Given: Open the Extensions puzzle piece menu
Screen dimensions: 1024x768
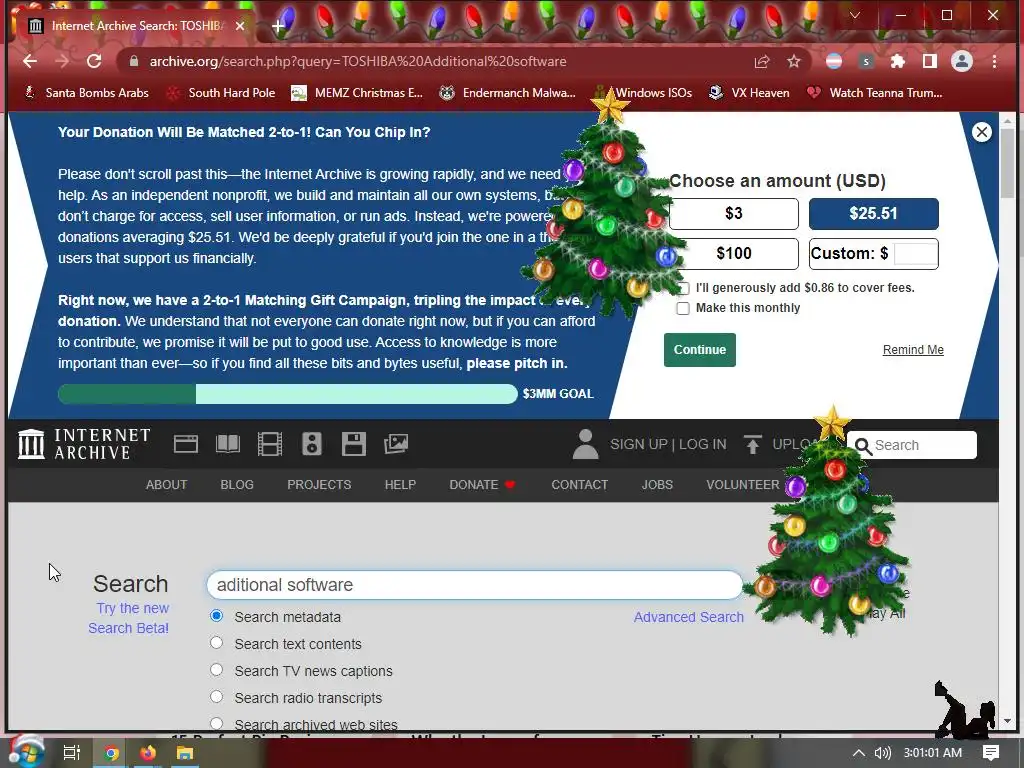Looking at the screenshot, I should pyautogui.click(x=898, y=61).
